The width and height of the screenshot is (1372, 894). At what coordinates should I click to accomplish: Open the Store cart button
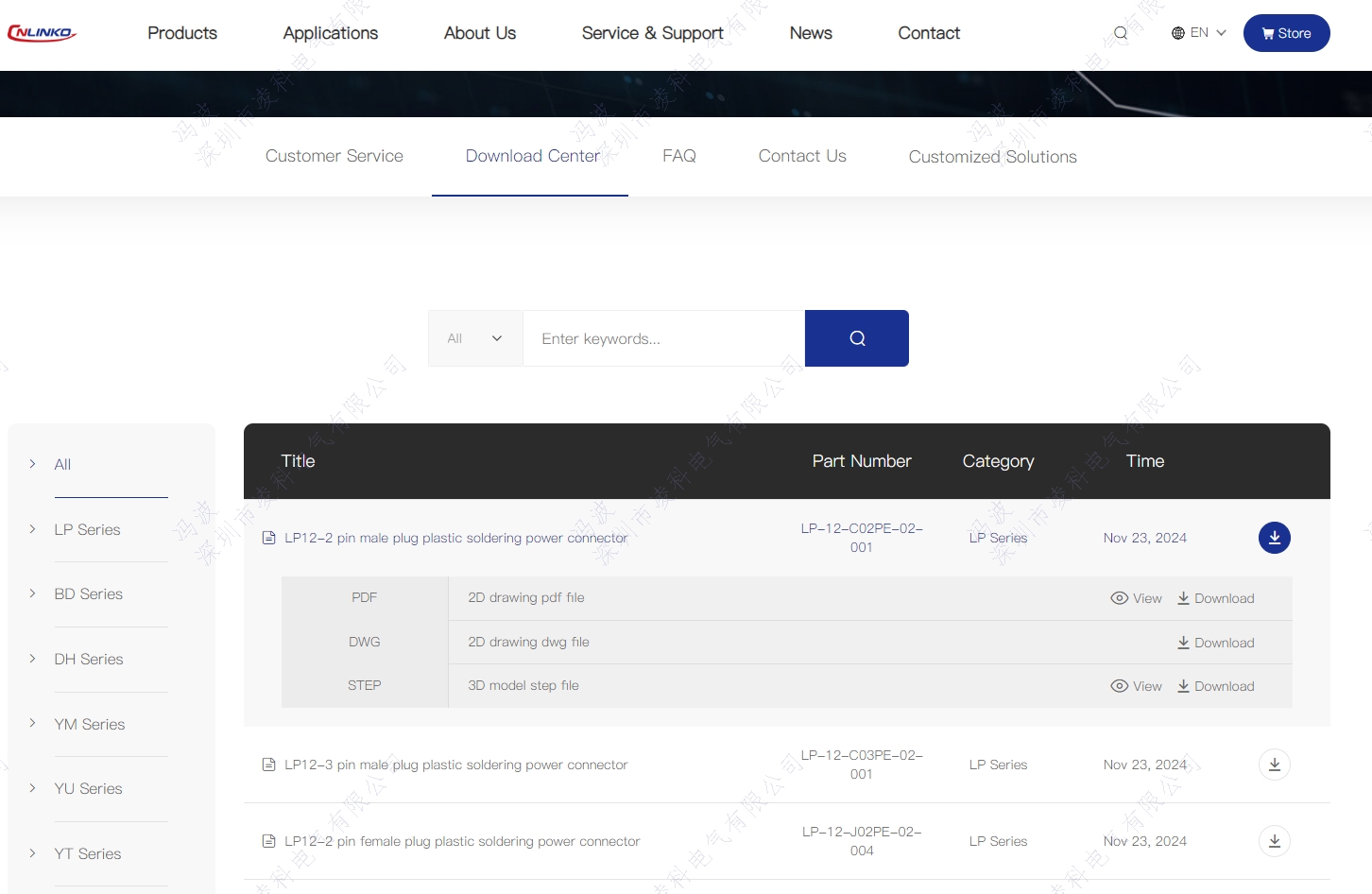click(x=1286, y=33)
